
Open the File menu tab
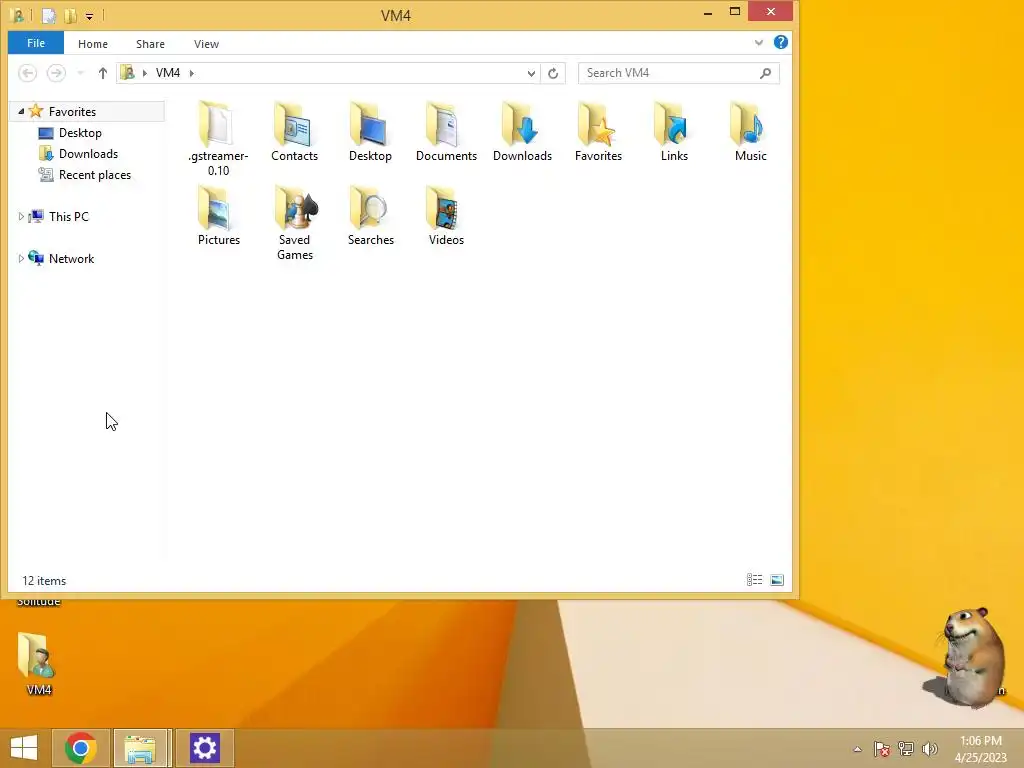click(x=36, y=43)
